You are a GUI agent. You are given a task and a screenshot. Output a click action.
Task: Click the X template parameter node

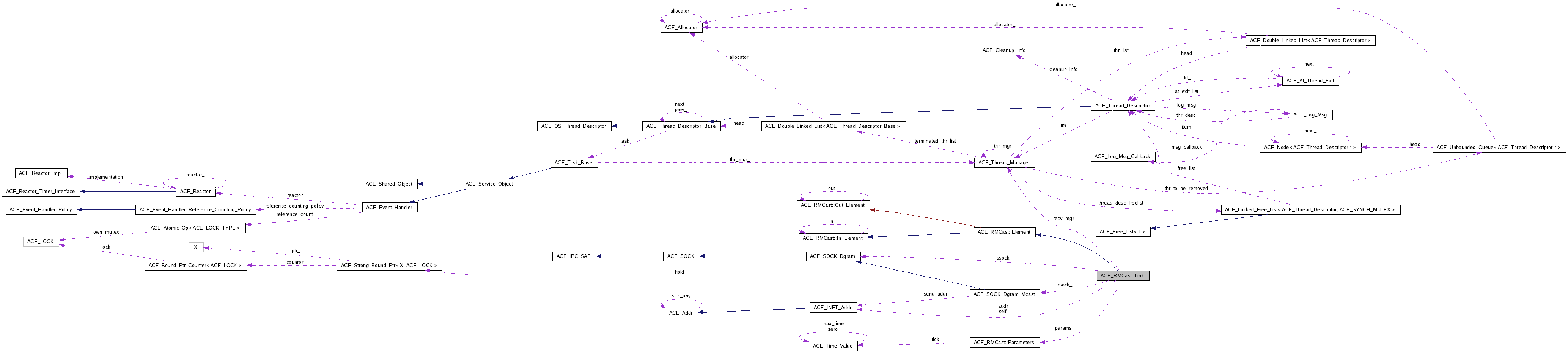click(195, 247)
